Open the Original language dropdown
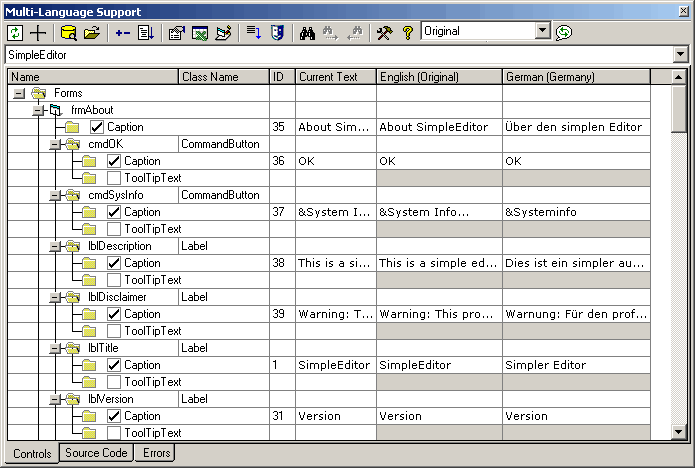 [x=543, y=32]
